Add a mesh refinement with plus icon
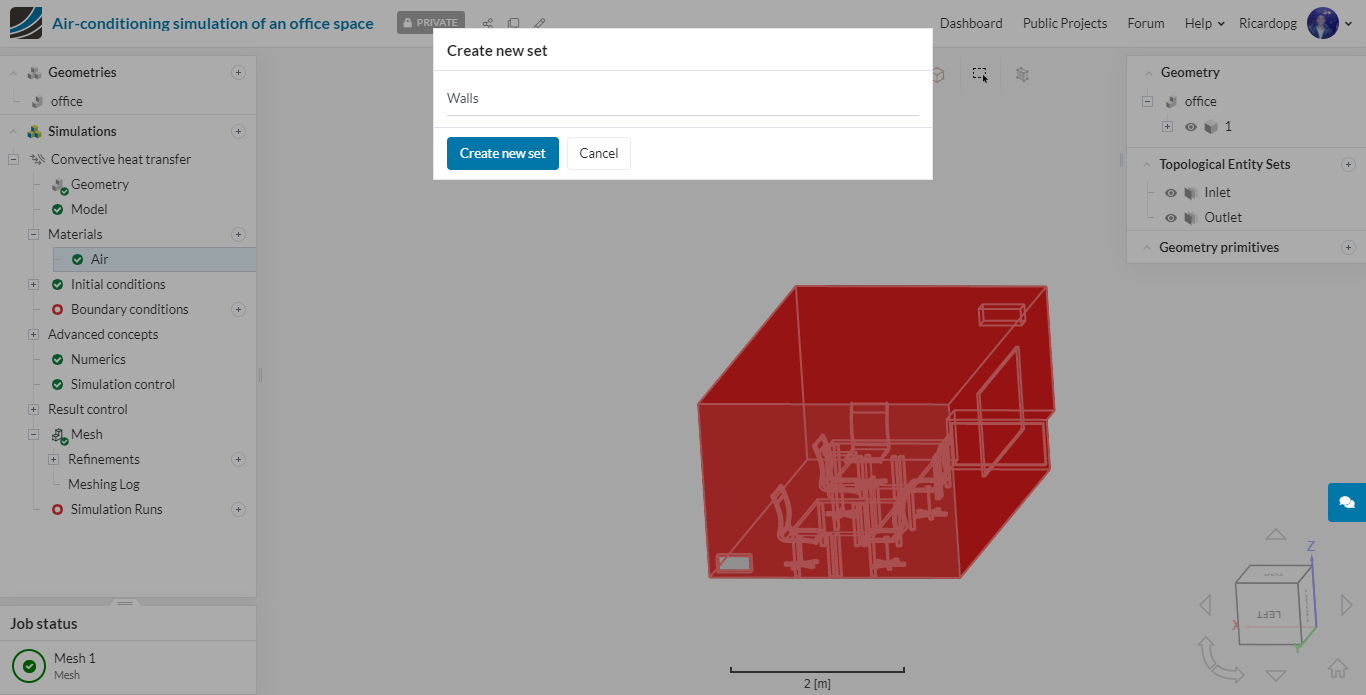 tap(238, 459)
